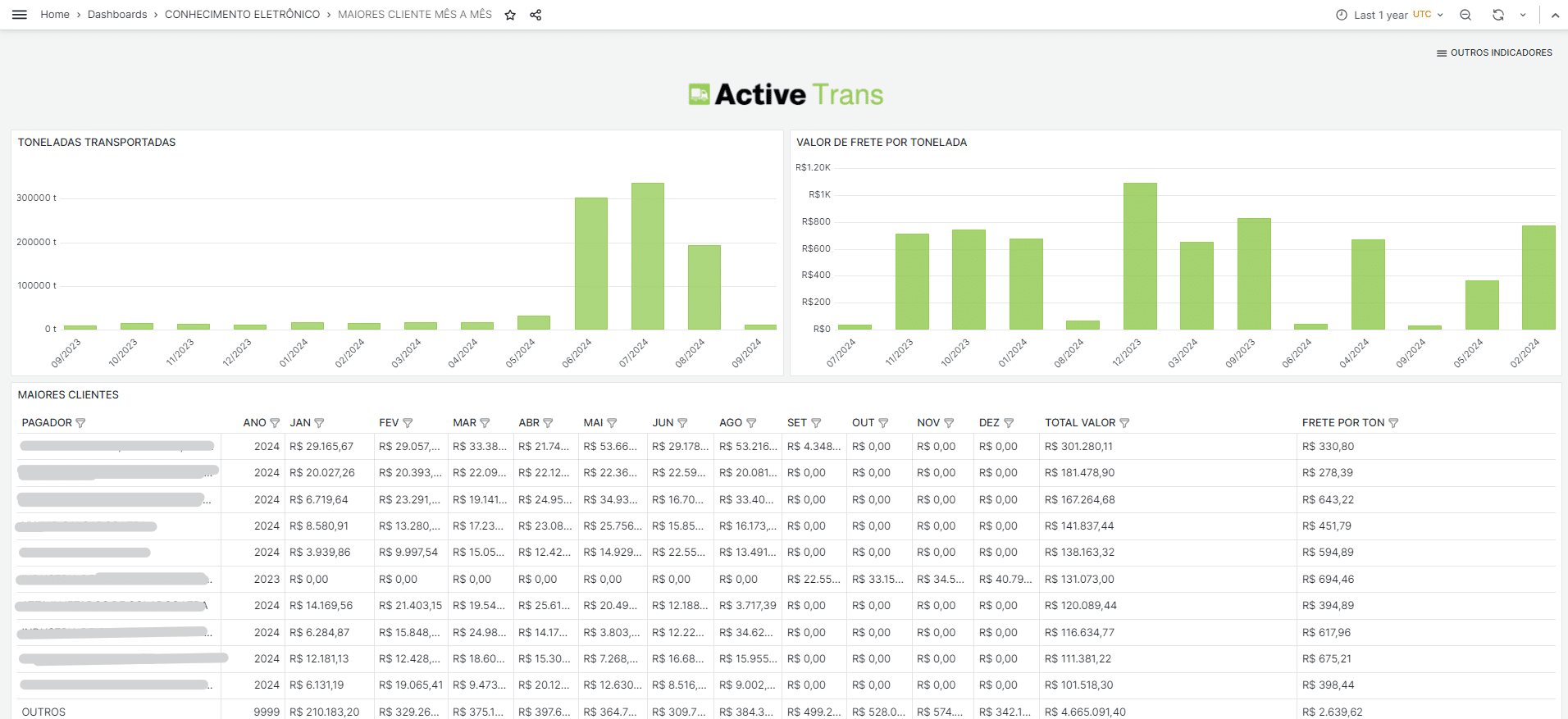Filter the OUT column
This screenshot has width=1568, height=719.
[883, 423]
